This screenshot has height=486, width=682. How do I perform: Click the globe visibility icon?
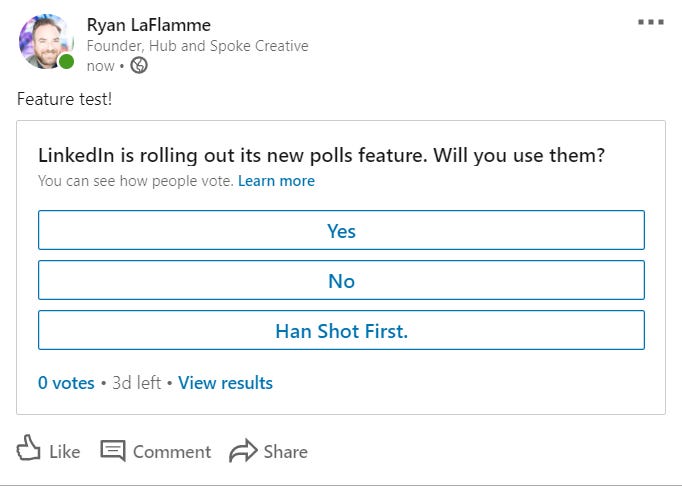(x=139, y=66)
